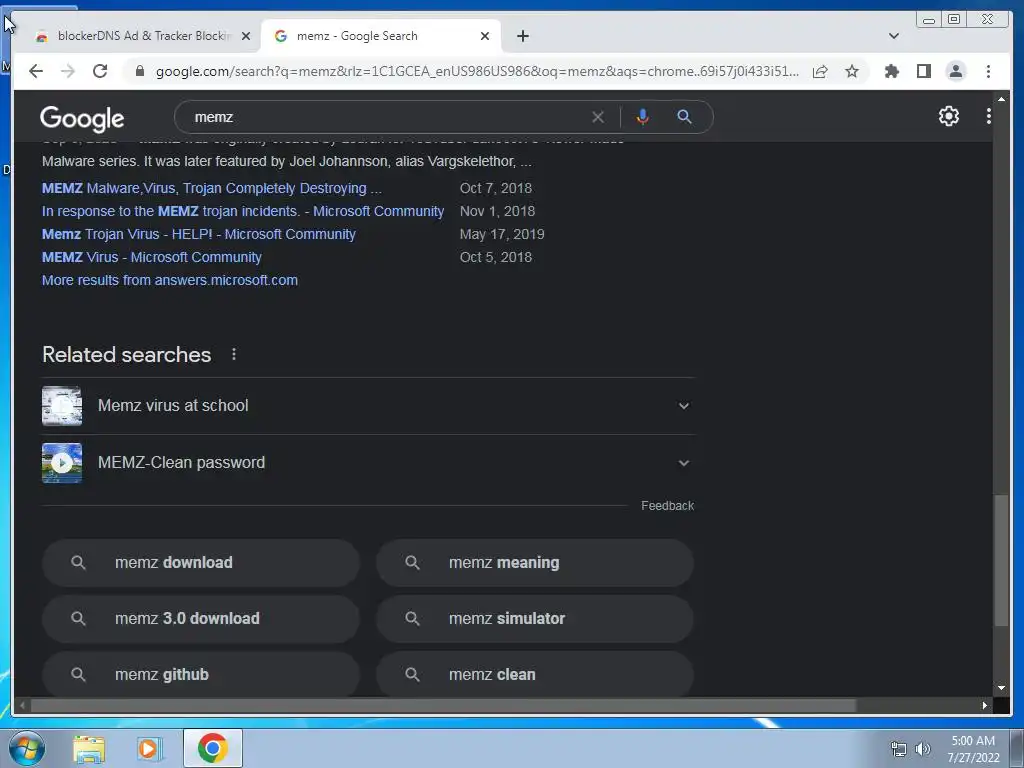This screenshot has width=1024, height=768.
Task: Click the Oct 7, 2018 date text
Action: [x=496, y=188]
